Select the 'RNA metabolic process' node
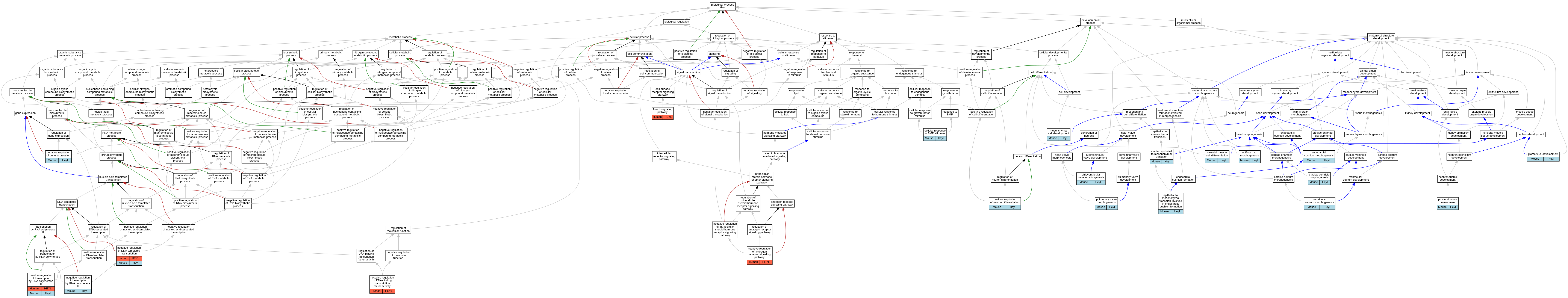This screenshot has width=1568, height=298. 111,134
